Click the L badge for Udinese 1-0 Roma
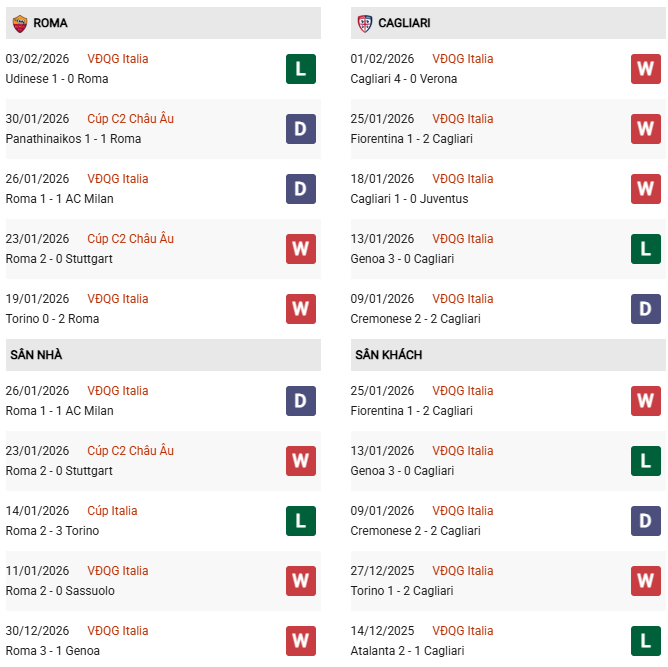This screenshot has width=668, height=667. [301, 69]
